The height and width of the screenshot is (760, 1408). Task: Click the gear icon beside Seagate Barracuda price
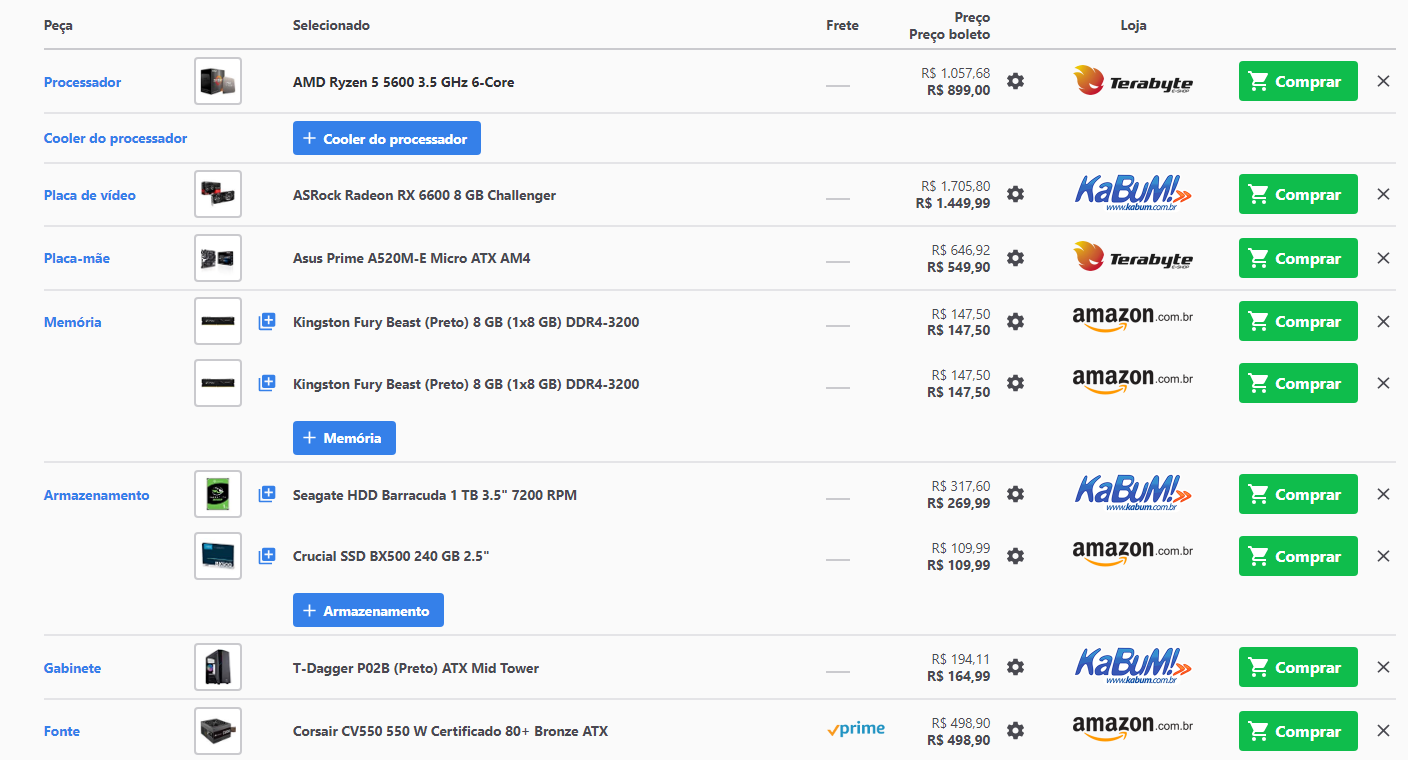click(x=1015, y=494)
